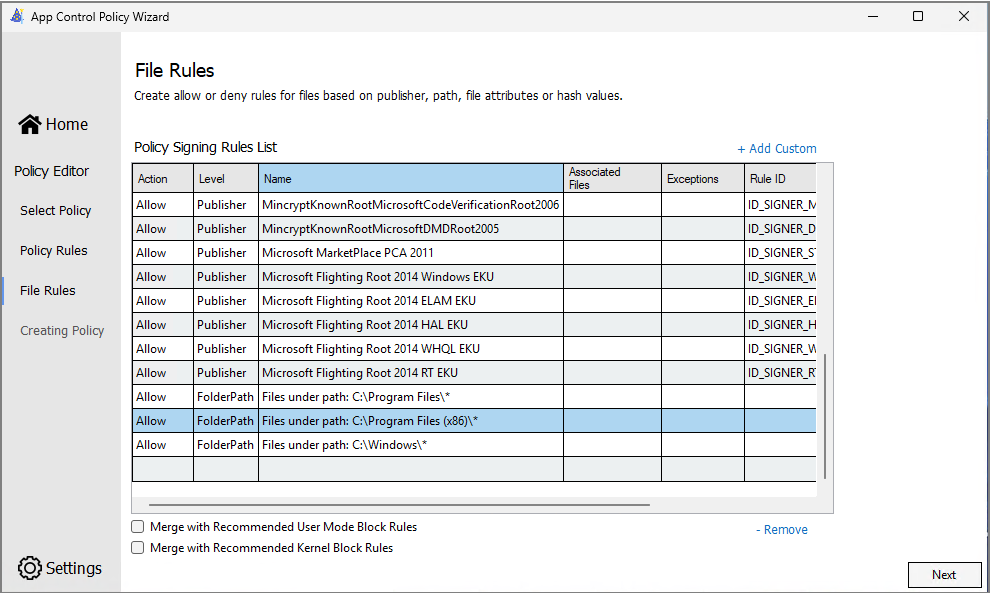This screenshot has width=990, height=593.
Task: Click the empty last row of the rules table
Action: pyautogui.click(x=474, y=469)
